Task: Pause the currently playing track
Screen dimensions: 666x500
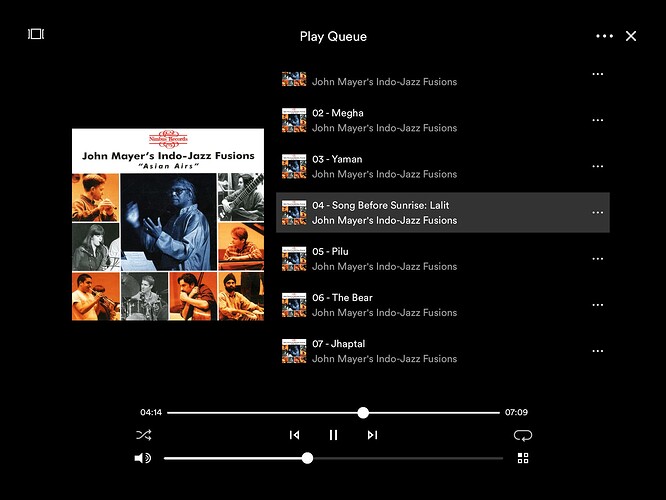Action: [333, 435]
